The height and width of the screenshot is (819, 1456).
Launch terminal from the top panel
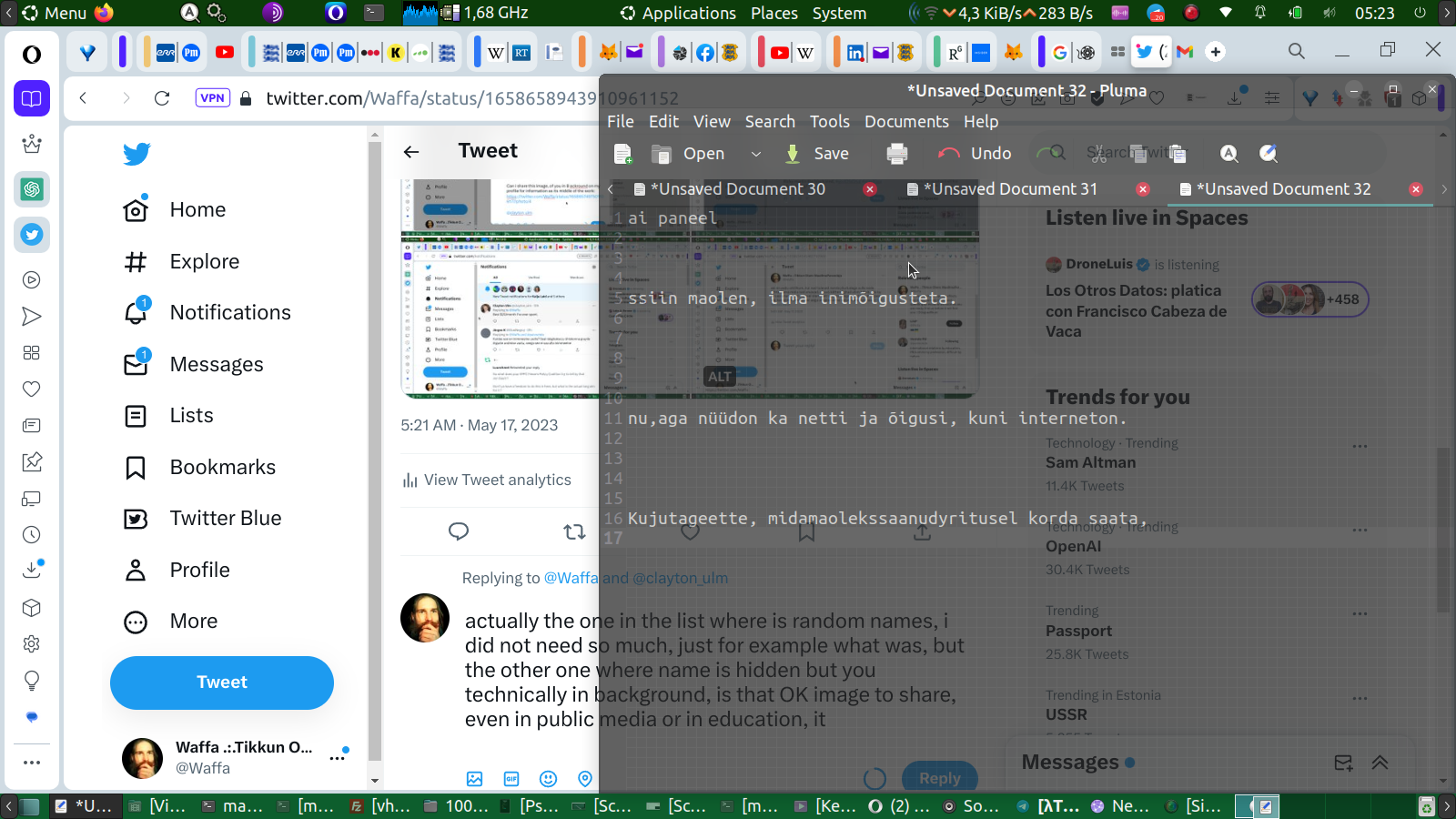[374, 13]
